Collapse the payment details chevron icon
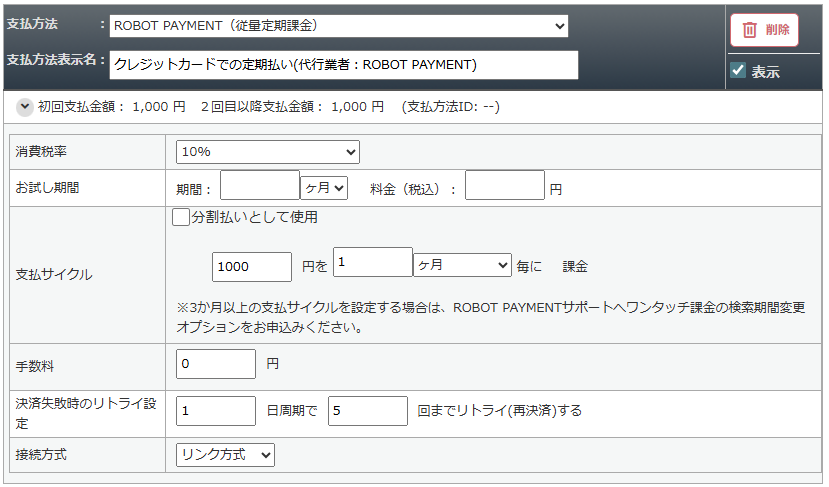 point(24,106)
